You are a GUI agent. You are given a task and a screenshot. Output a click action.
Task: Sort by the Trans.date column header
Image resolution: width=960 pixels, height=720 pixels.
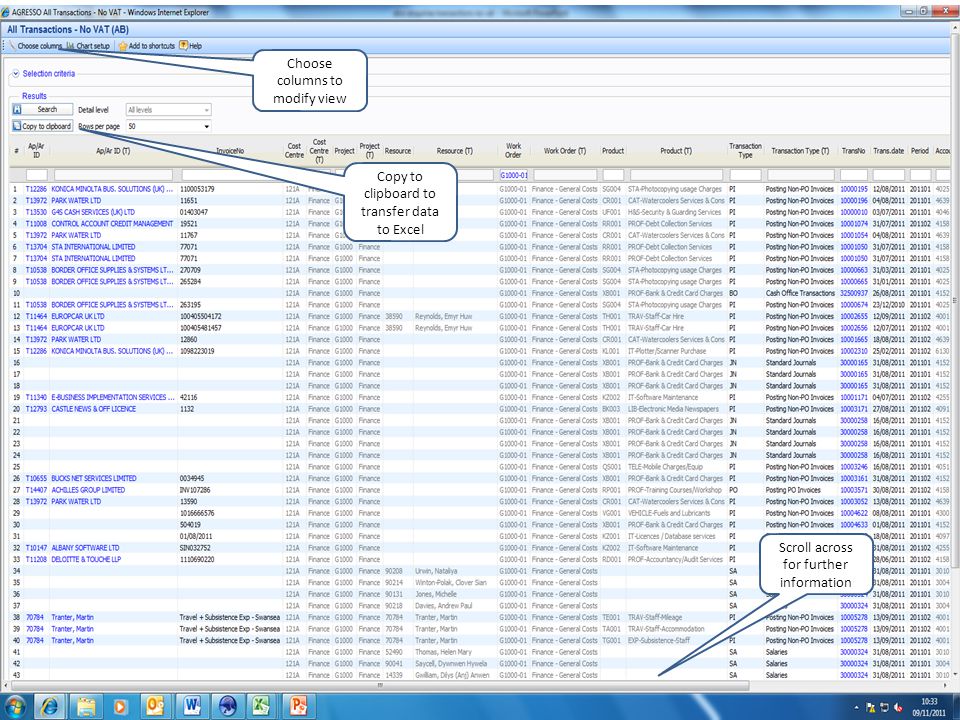point(888,151)
